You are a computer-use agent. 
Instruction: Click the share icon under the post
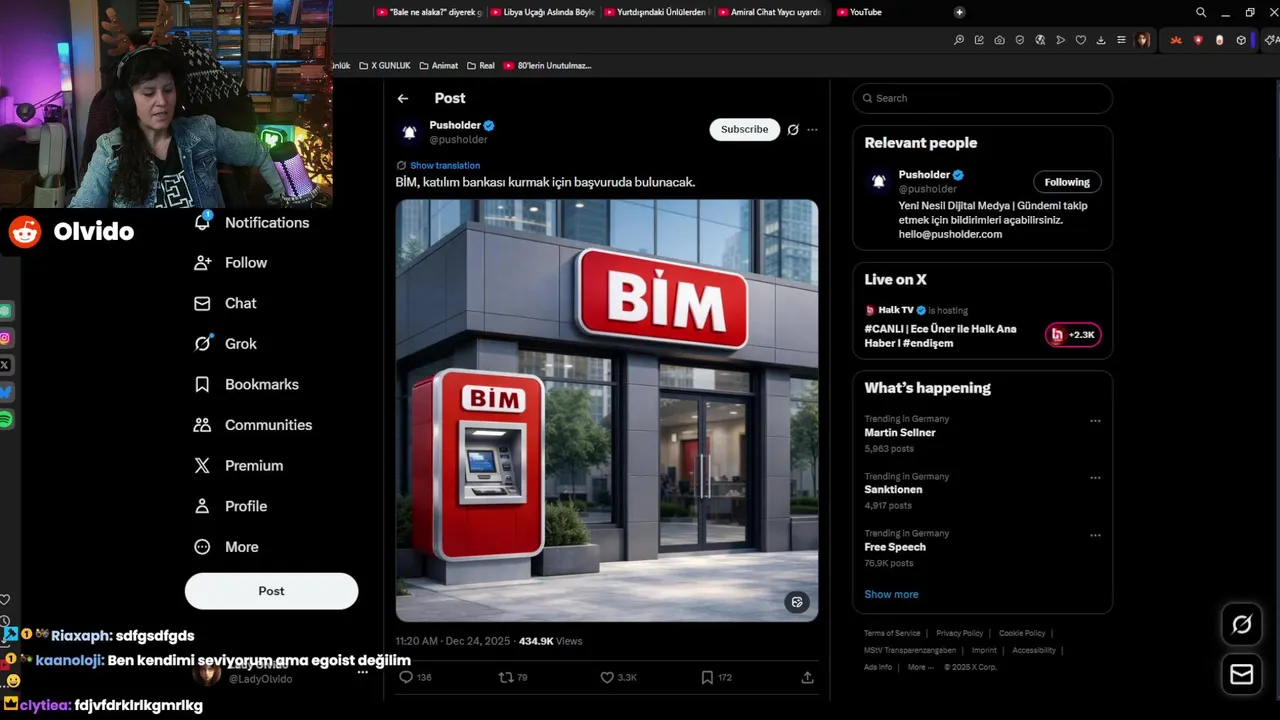tap(807, 677)
